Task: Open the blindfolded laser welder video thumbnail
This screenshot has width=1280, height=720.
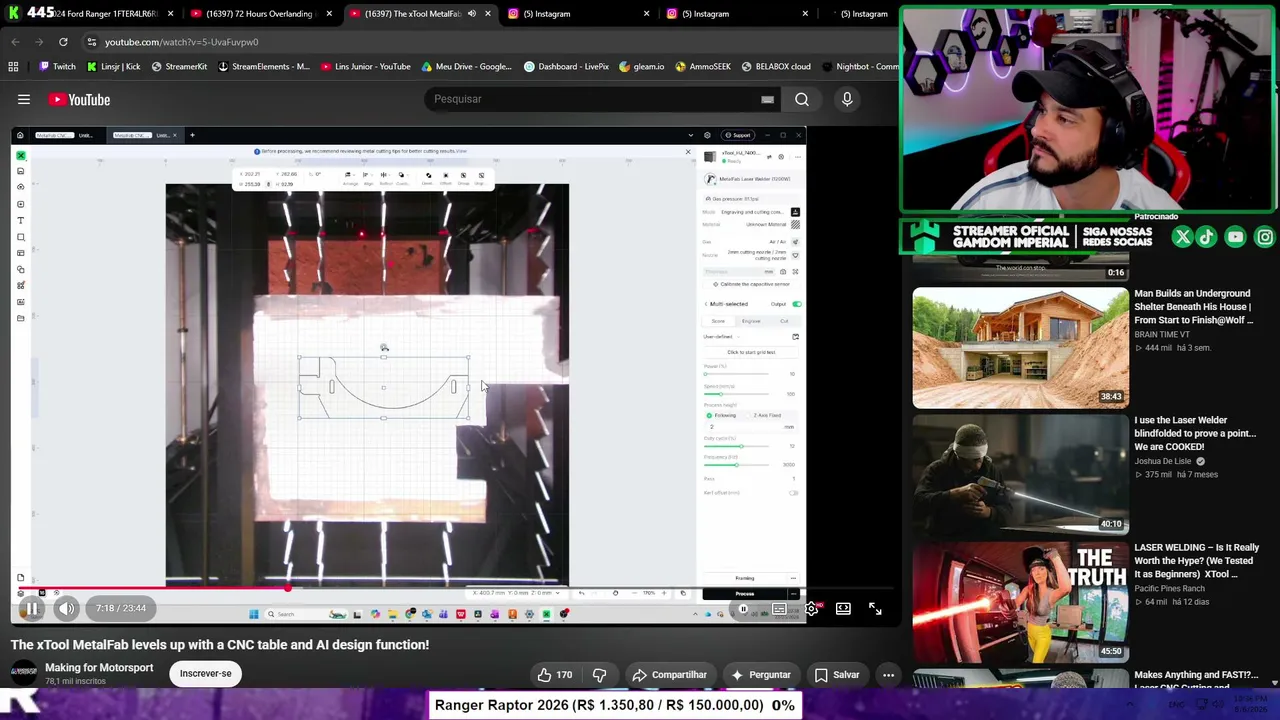Action: point(1020,474)
